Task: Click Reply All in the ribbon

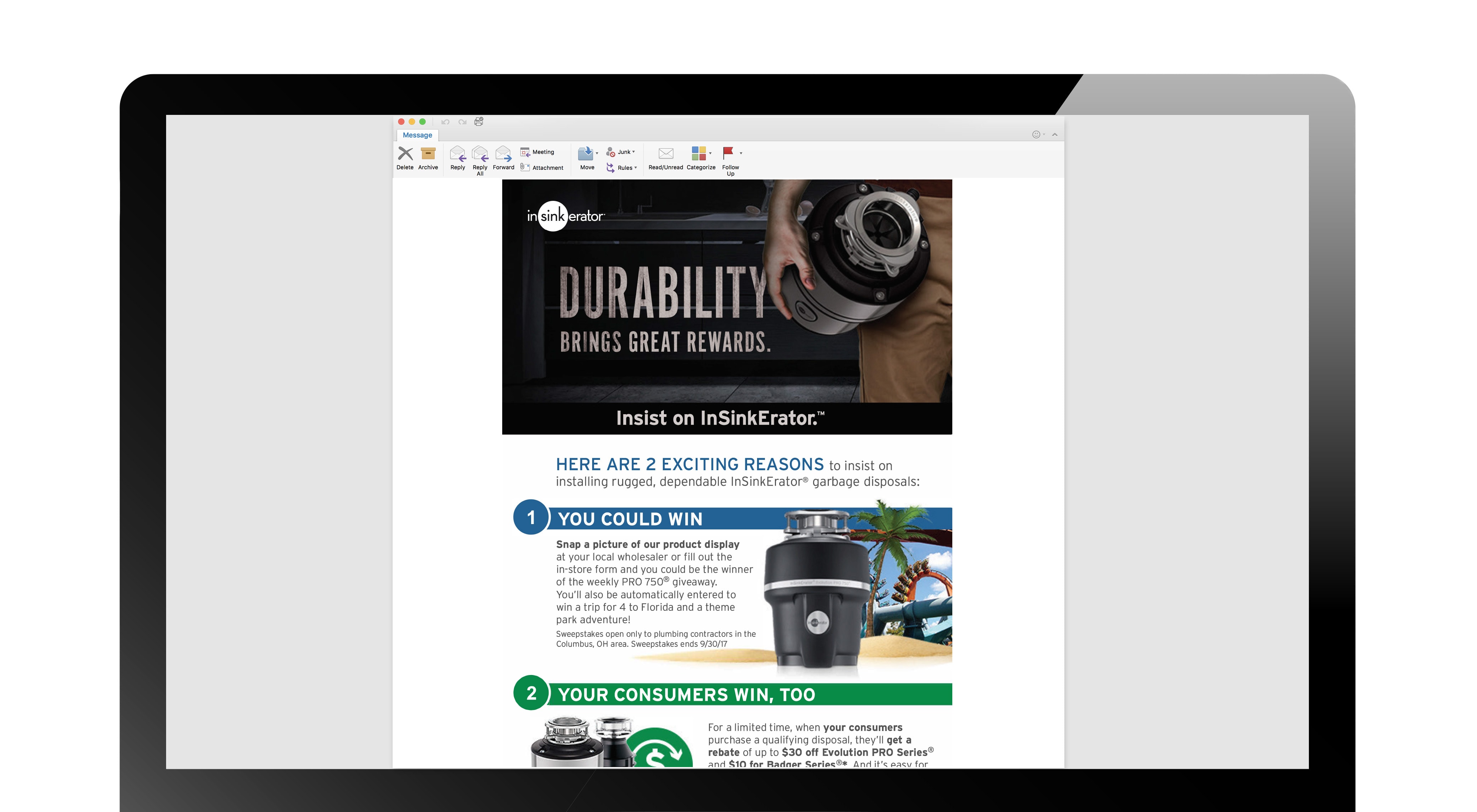Action: (480, 161)
